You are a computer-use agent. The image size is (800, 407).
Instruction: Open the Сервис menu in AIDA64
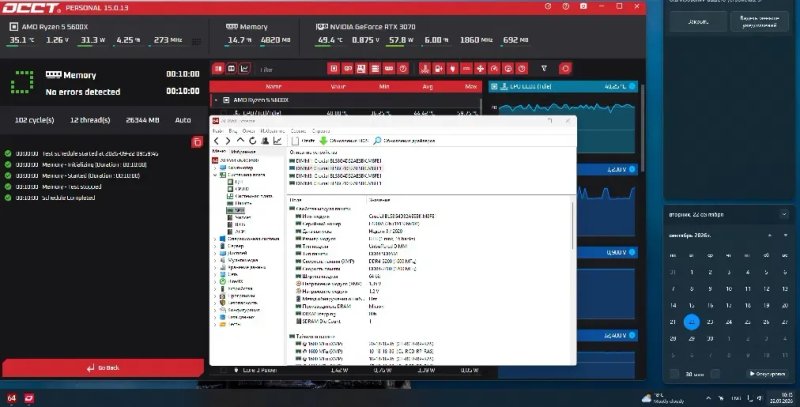coord(298,131)
